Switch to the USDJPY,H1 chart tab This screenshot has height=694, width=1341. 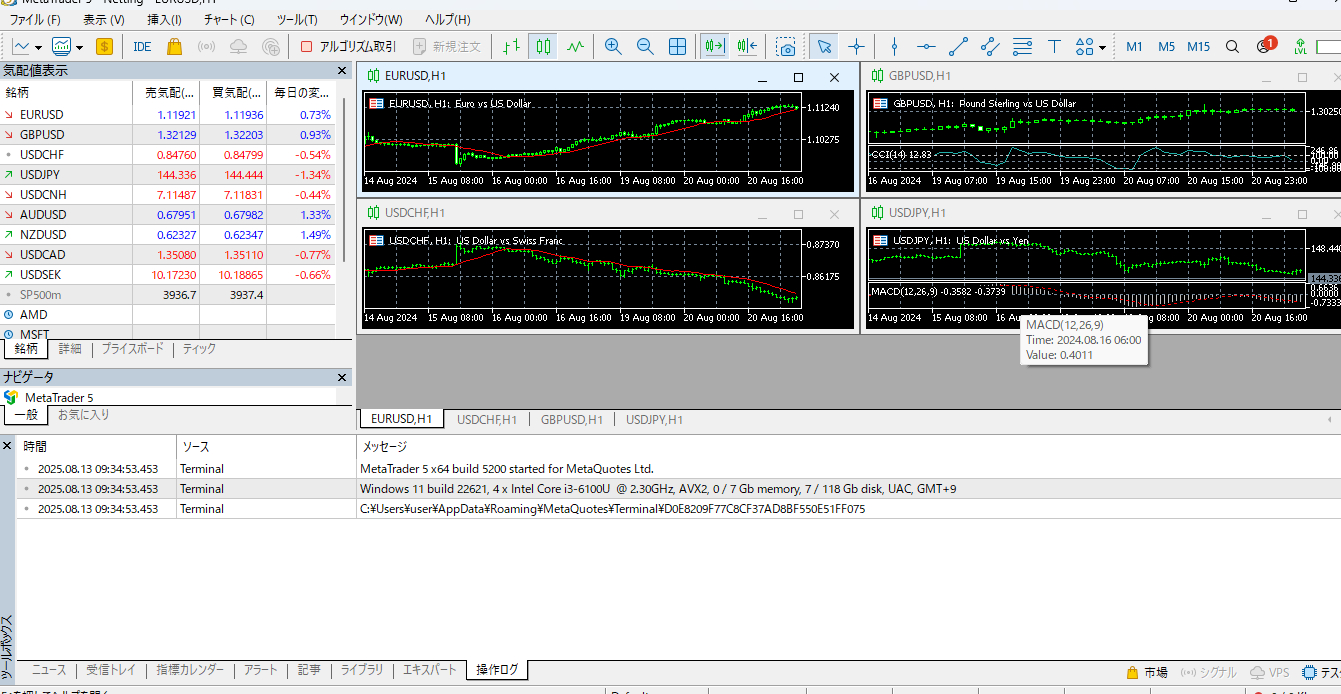coord(654,419)
